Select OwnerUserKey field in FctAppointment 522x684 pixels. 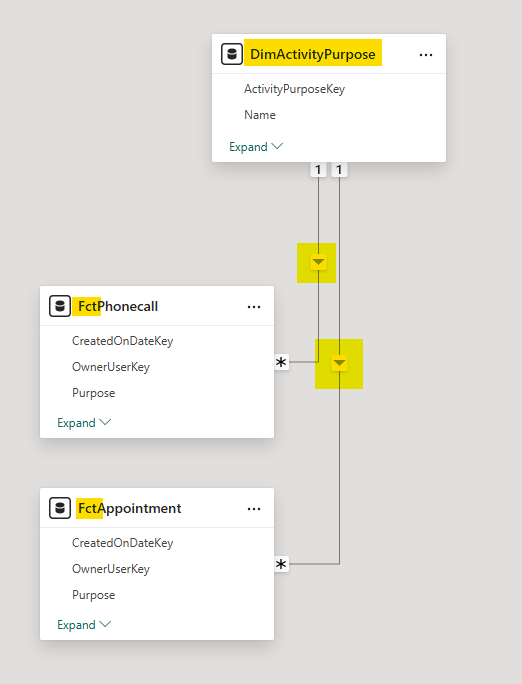(111, 569)
